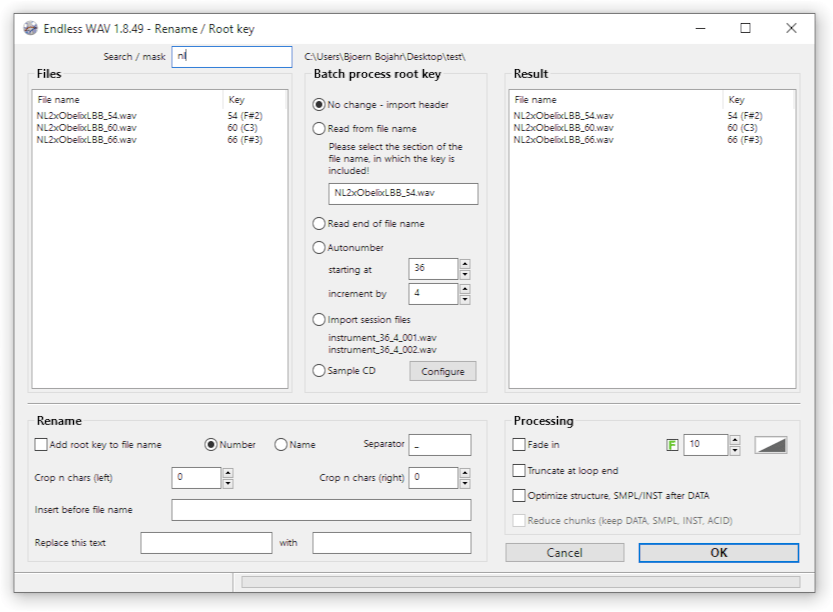The image size is (833, 612).
Task: Click example text 'instrument_36_4_001.wav'
Action: click(x=382, y=338)
